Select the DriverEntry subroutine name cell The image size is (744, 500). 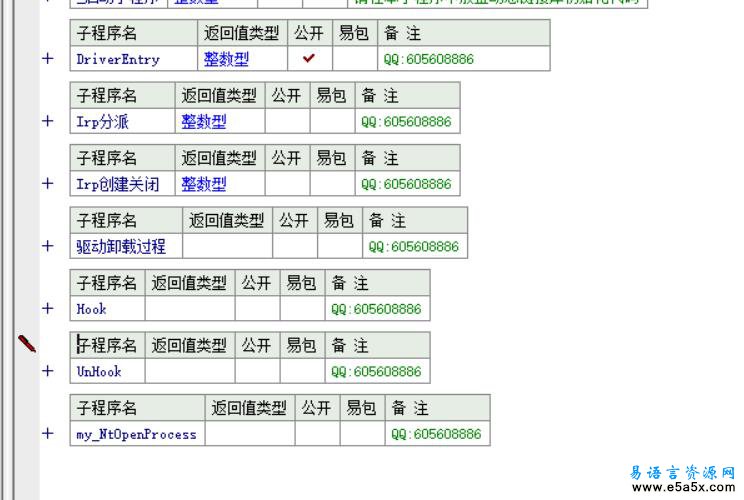[x=118, y=59]
